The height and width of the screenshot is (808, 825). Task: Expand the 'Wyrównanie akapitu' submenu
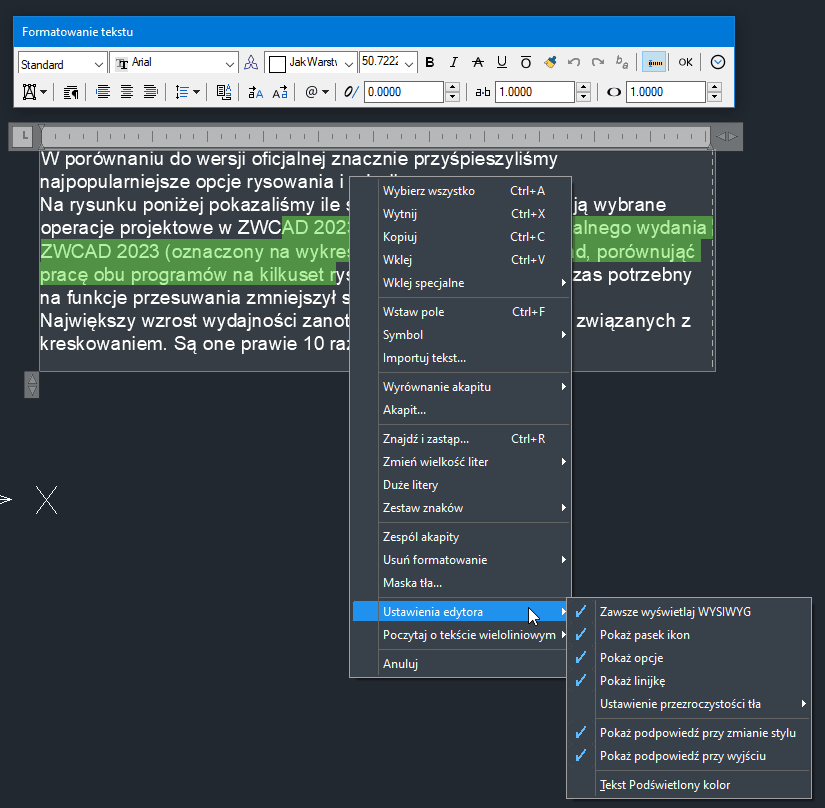coord(461,387)
